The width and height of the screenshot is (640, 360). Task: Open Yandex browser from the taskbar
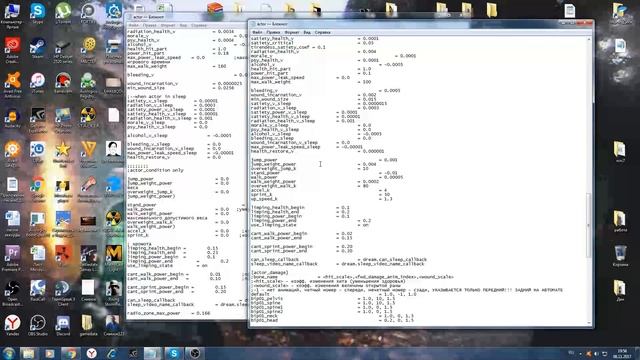[91, 353]
